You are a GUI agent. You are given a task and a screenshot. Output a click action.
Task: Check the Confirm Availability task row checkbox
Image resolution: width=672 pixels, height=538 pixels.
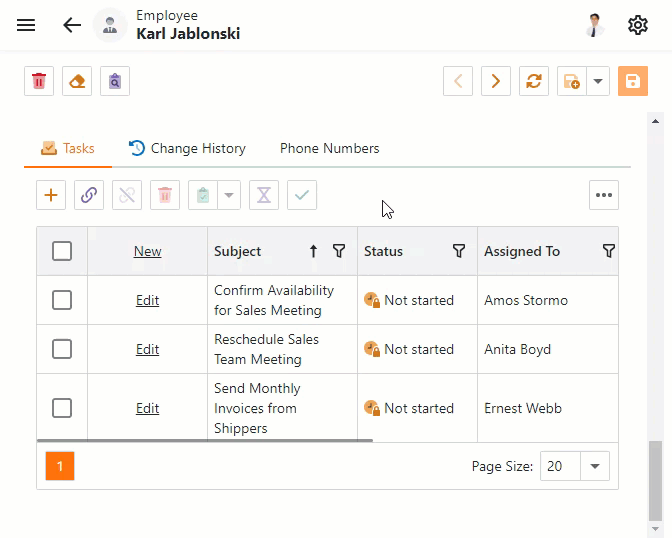coord(62,300)
